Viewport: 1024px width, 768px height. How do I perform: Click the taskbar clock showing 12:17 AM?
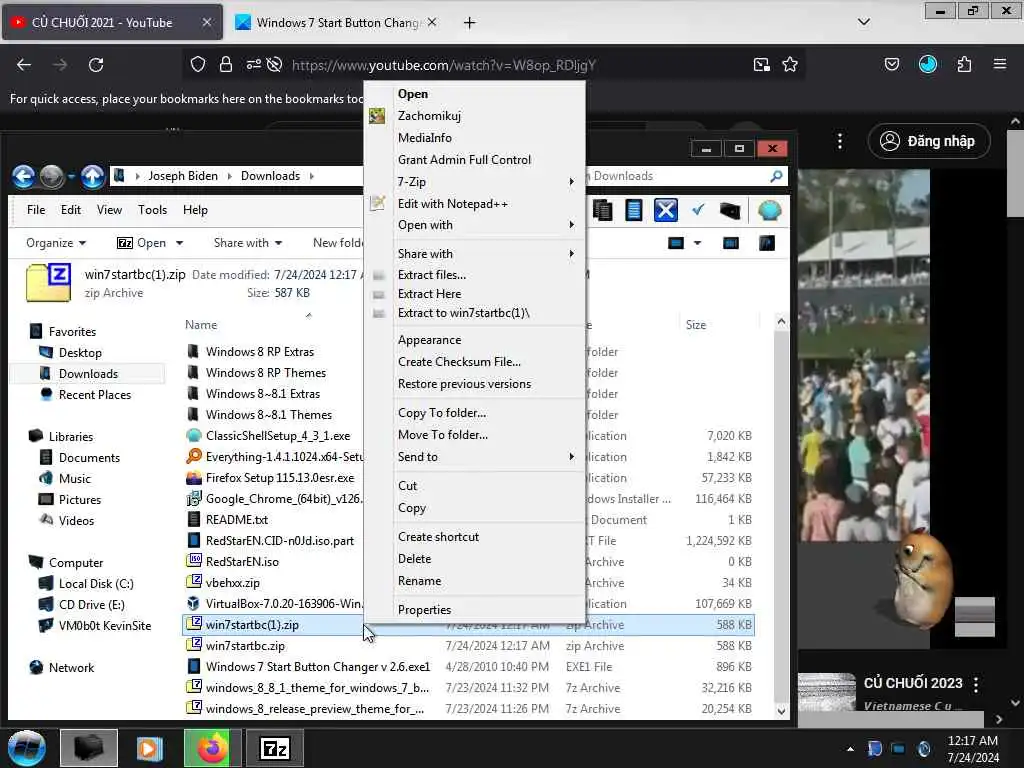coord(972,749)
